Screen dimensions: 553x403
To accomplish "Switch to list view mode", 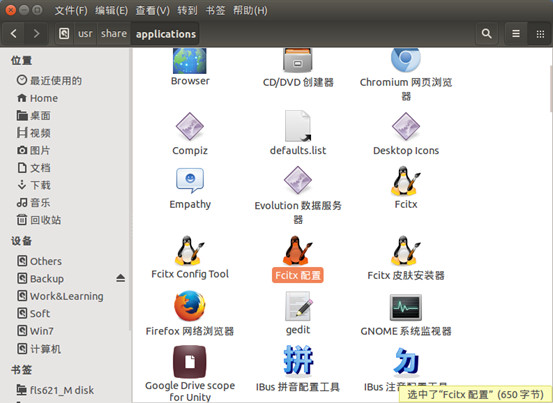I will [516, 34].
